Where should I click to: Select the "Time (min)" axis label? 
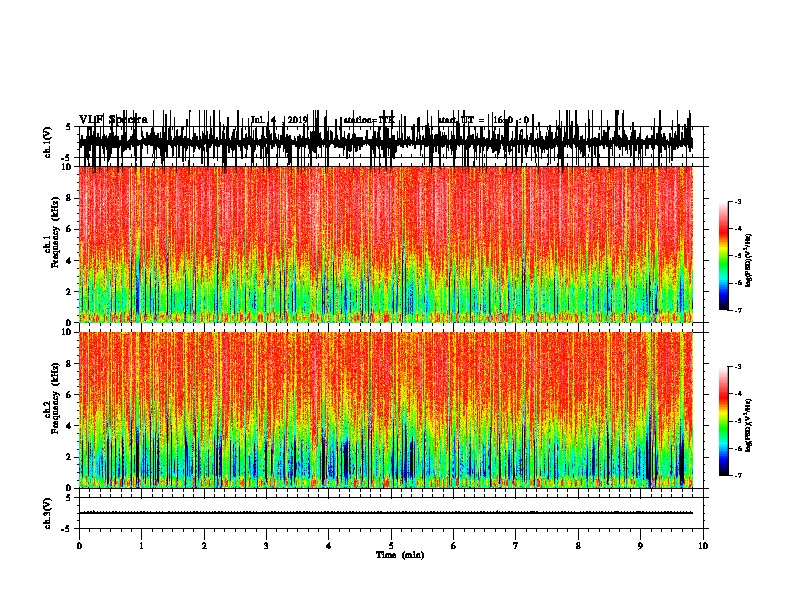point(400,555)
